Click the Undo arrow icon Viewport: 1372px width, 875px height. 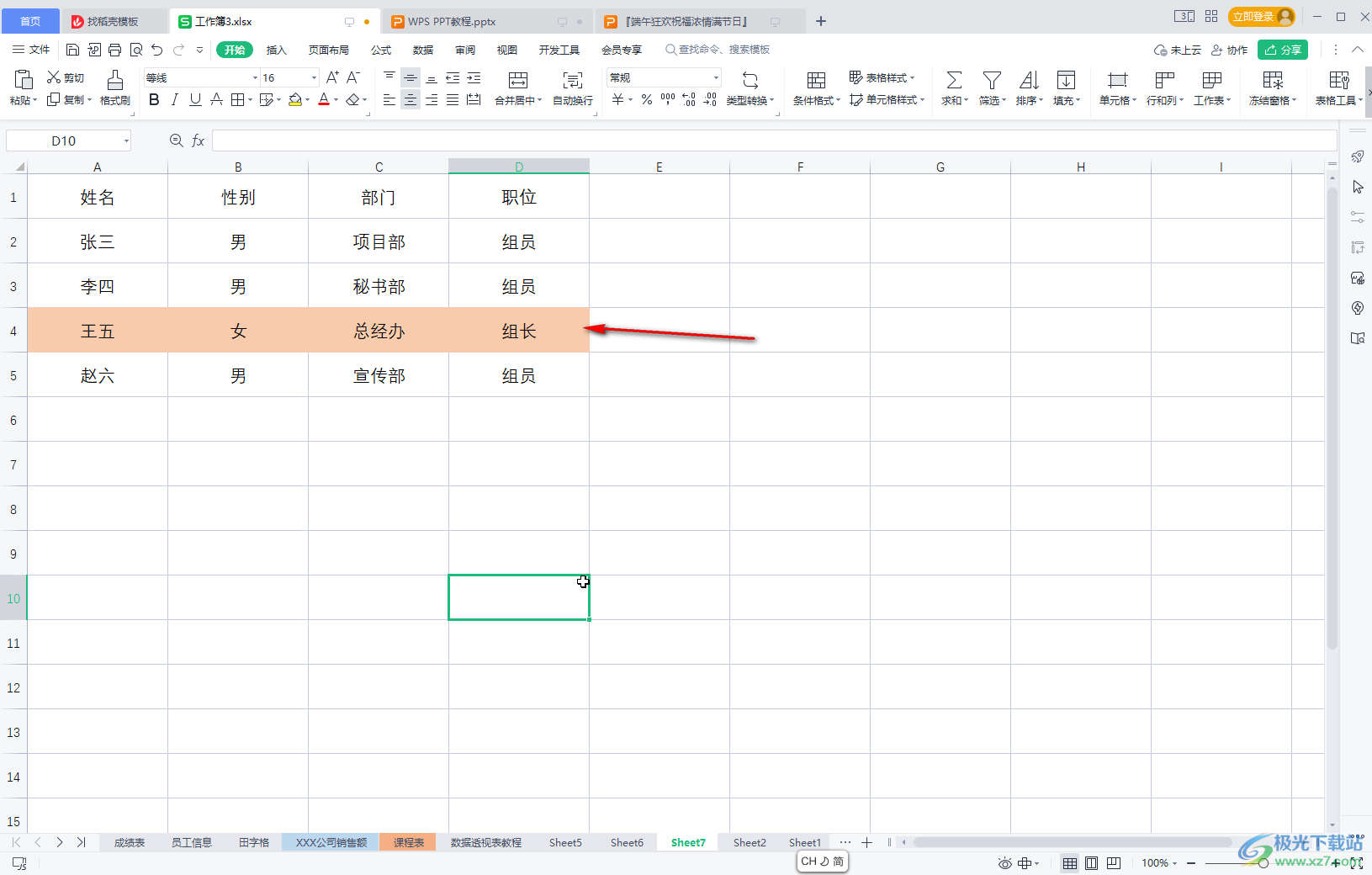157,50
